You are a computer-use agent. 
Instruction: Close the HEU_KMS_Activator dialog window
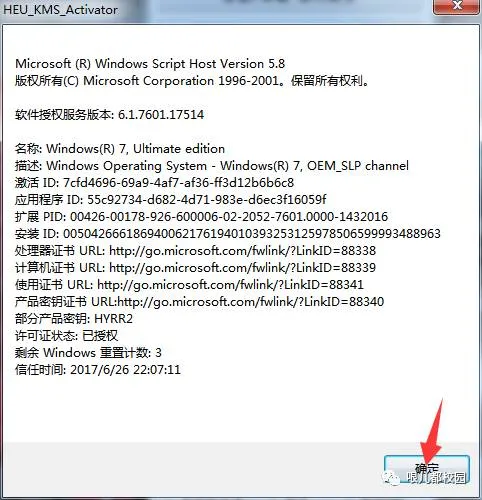[457, 6]
